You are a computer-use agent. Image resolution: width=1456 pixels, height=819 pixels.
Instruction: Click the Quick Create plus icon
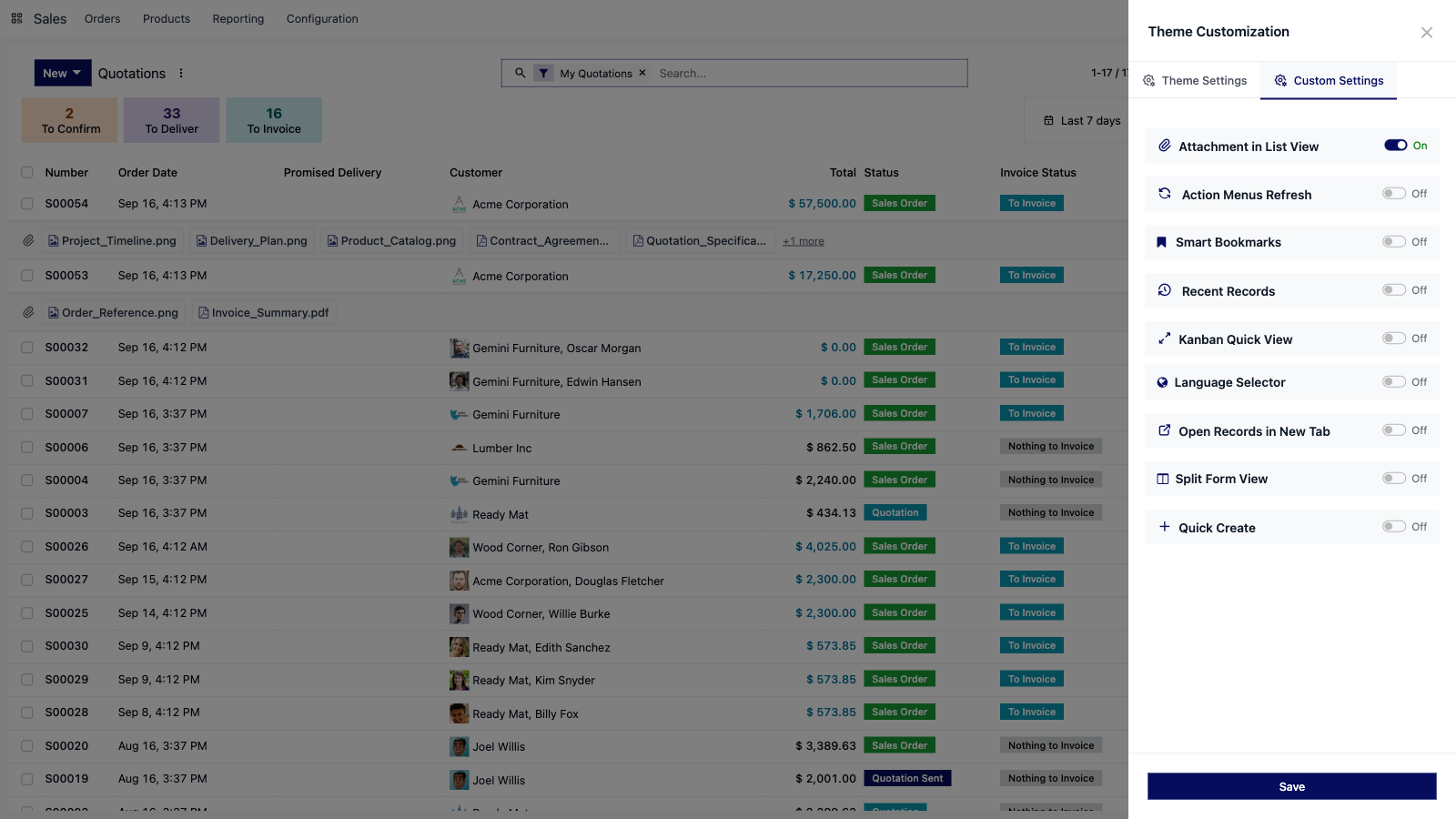click(1164, 527)
